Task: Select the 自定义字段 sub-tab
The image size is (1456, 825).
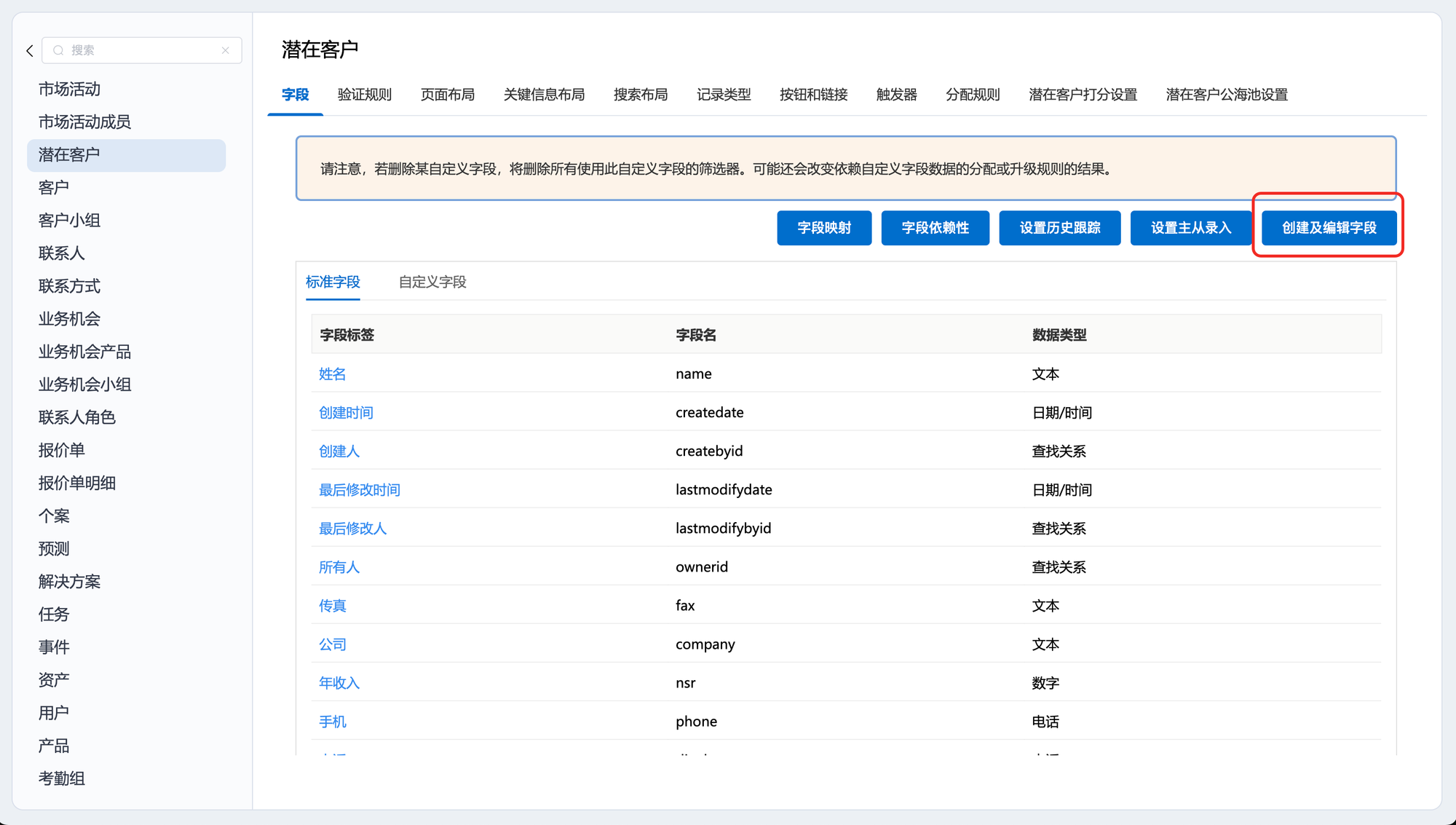Action: point(432,282)
